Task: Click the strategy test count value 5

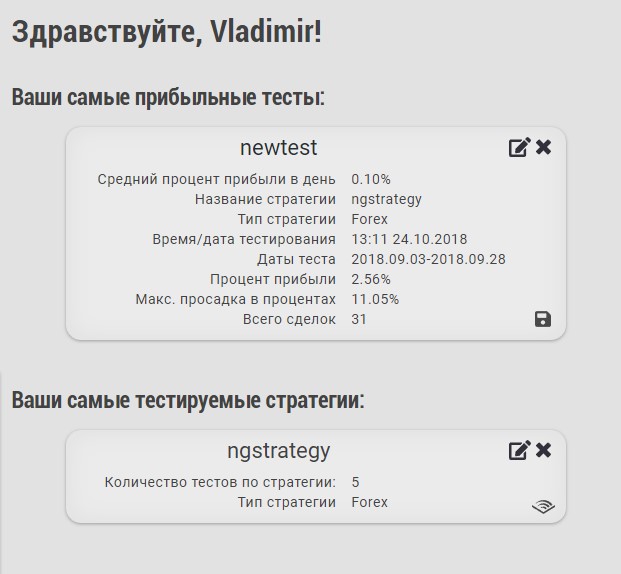Action: [x=356, y=482]
